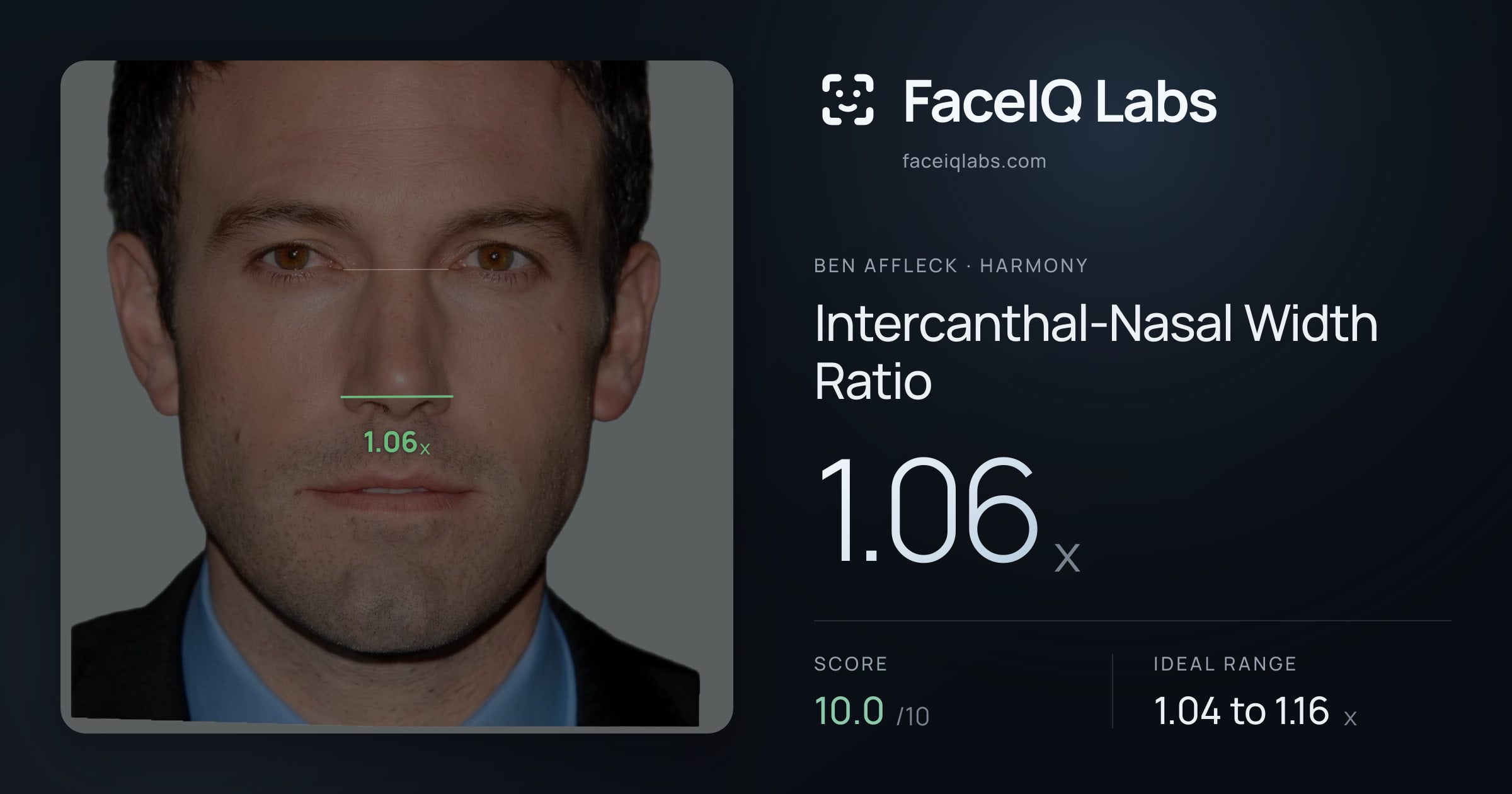This screenshot has height=794, width=1512.
Task: Click the face photo thumbnail
Action: tap(397, 396)
